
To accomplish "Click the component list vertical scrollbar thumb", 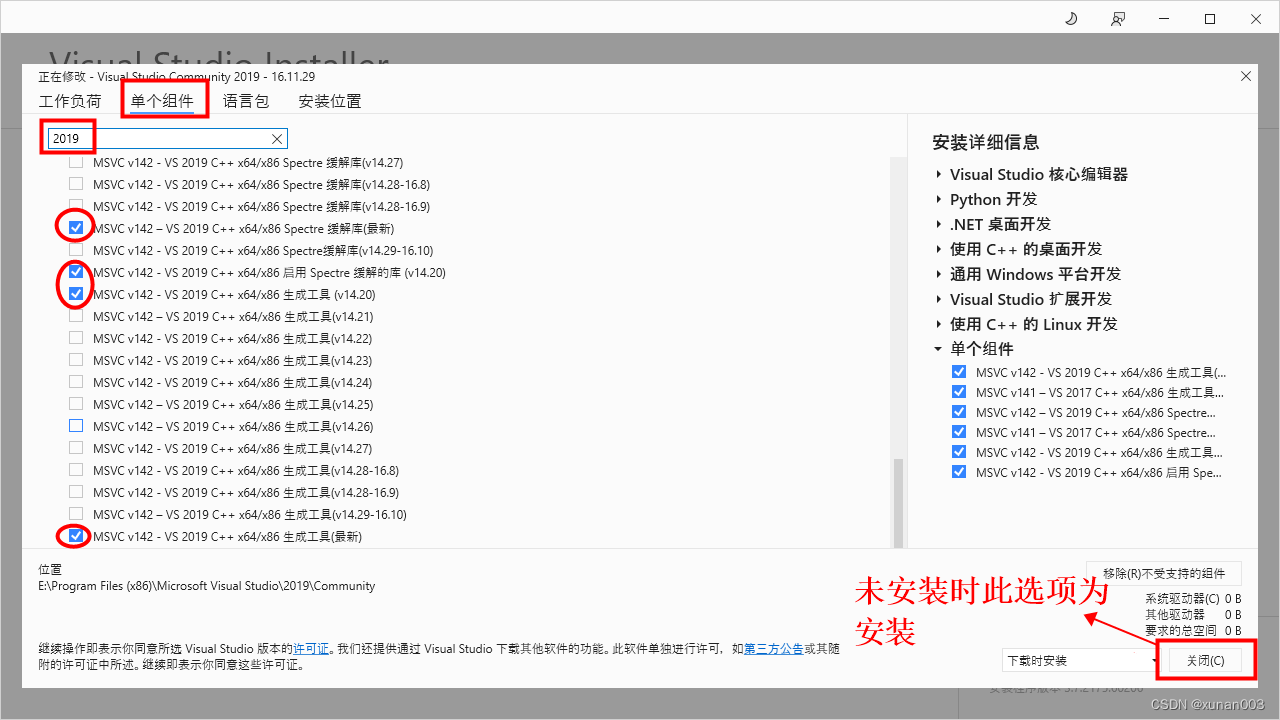I will 898,503.
